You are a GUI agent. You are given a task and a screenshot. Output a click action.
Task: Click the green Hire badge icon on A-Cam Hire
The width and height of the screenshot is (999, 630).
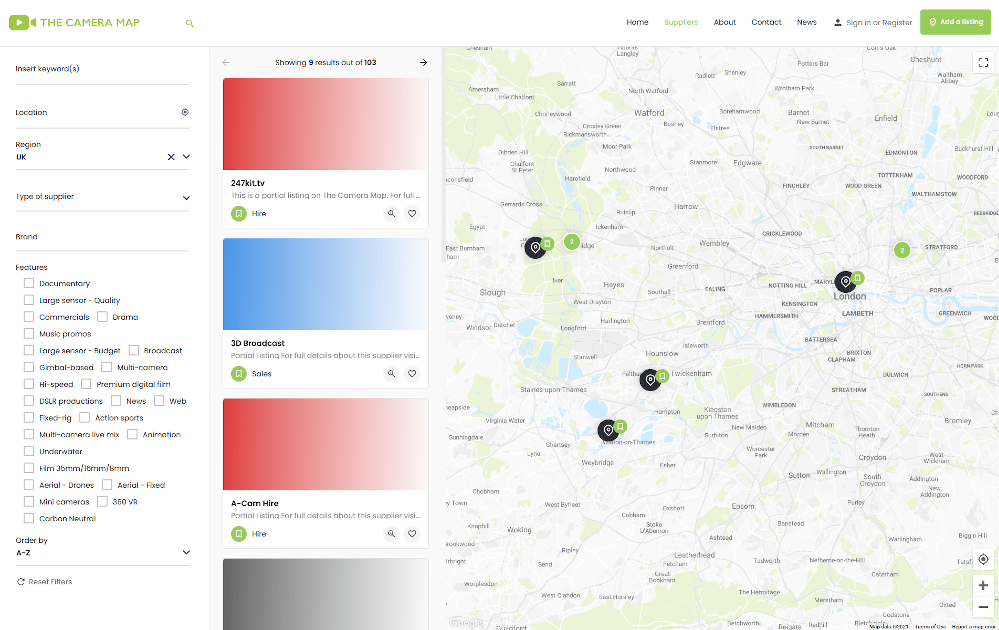pos(239,534)
